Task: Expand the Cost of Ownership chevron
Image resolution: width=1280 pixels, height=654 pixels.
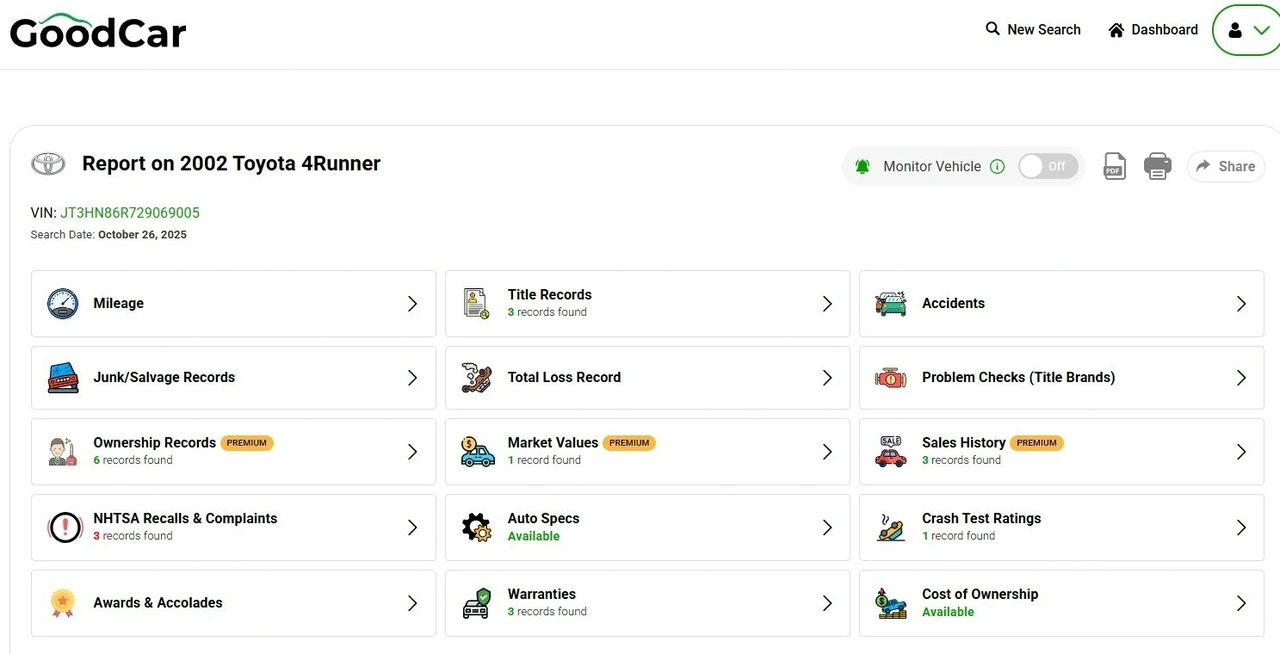Action: [1241, 603]
